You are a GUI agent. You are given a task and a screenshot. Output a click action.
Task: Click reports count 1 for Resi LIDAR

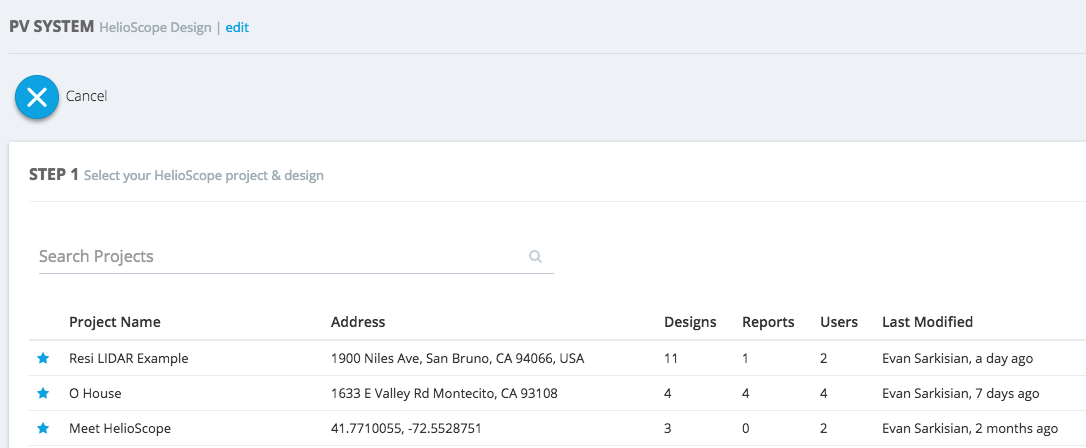pyautogui.click(x=746, y=359)
